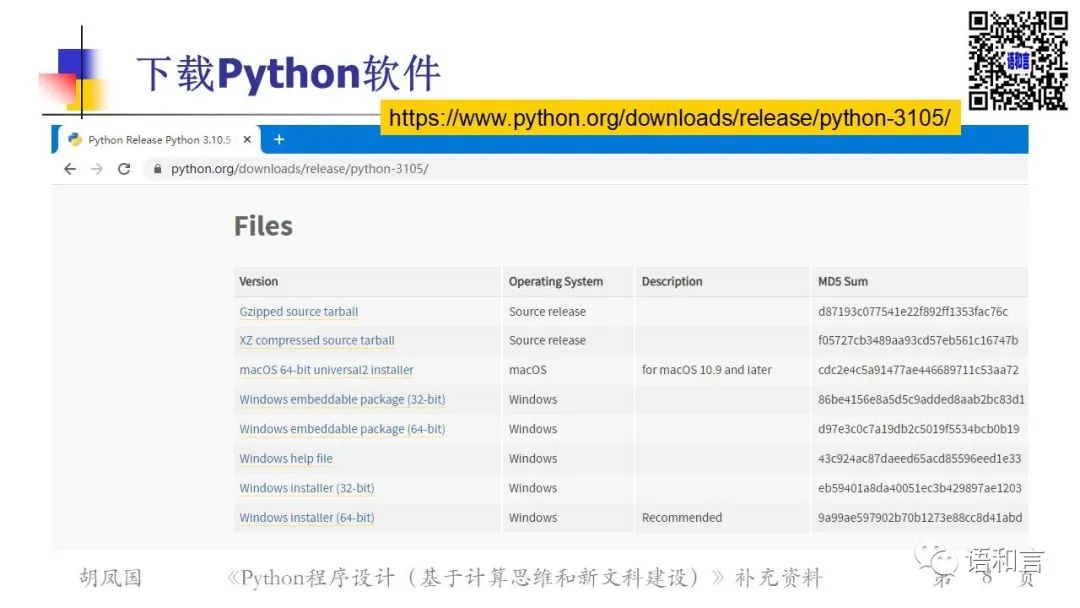This screenshot has height=608, width=1080.
Task: Reload the page with the refresh icon
Action: (x=124, y=169)
